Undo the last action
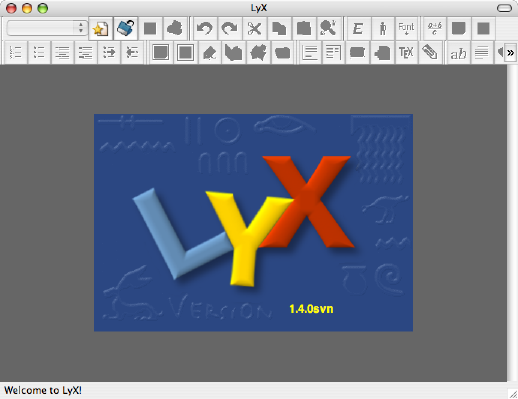Viewport: 518px width, 399px height. point(205,28)
